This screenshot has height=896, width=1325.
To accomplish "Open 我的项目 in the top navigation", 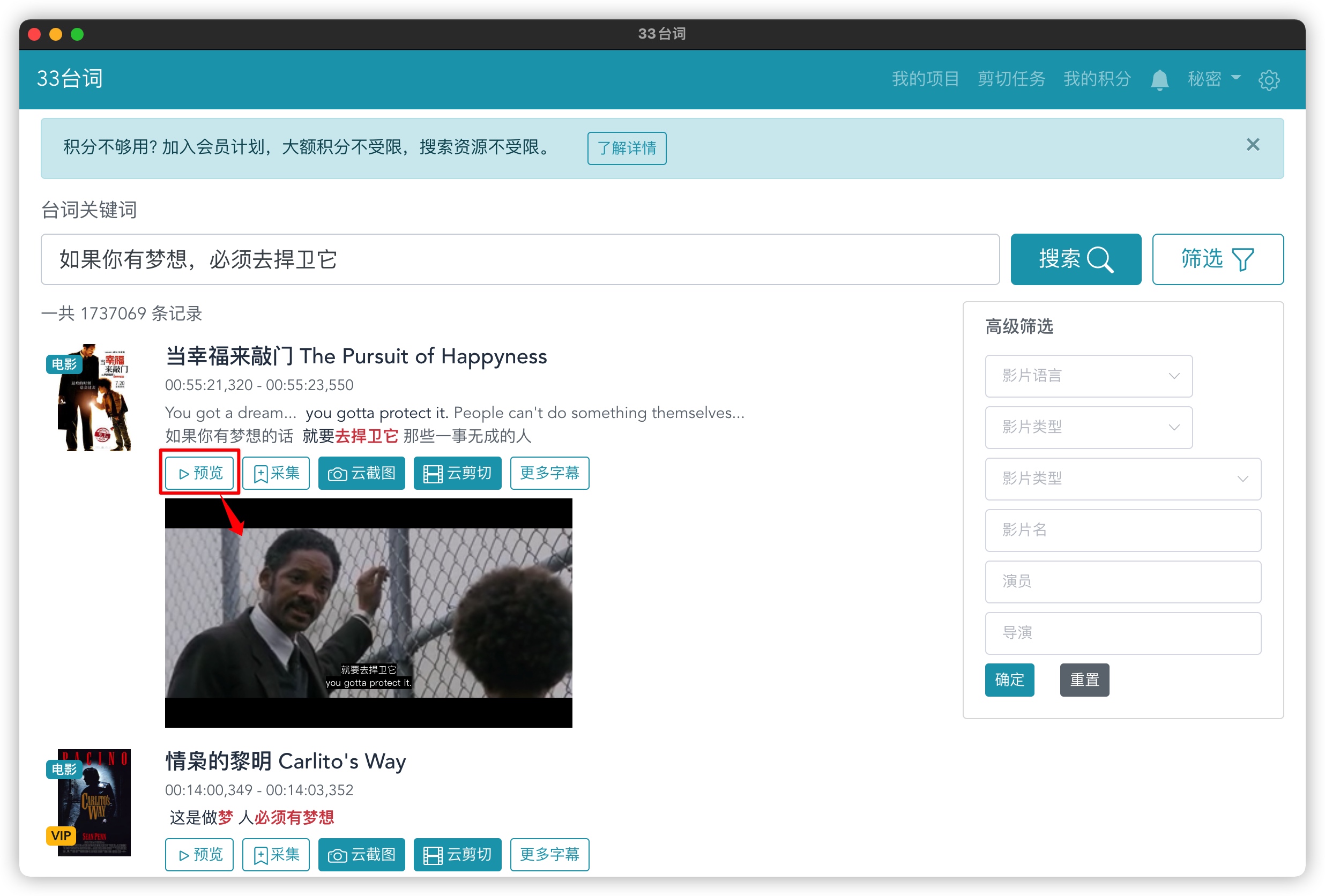I will coord(925,79).
